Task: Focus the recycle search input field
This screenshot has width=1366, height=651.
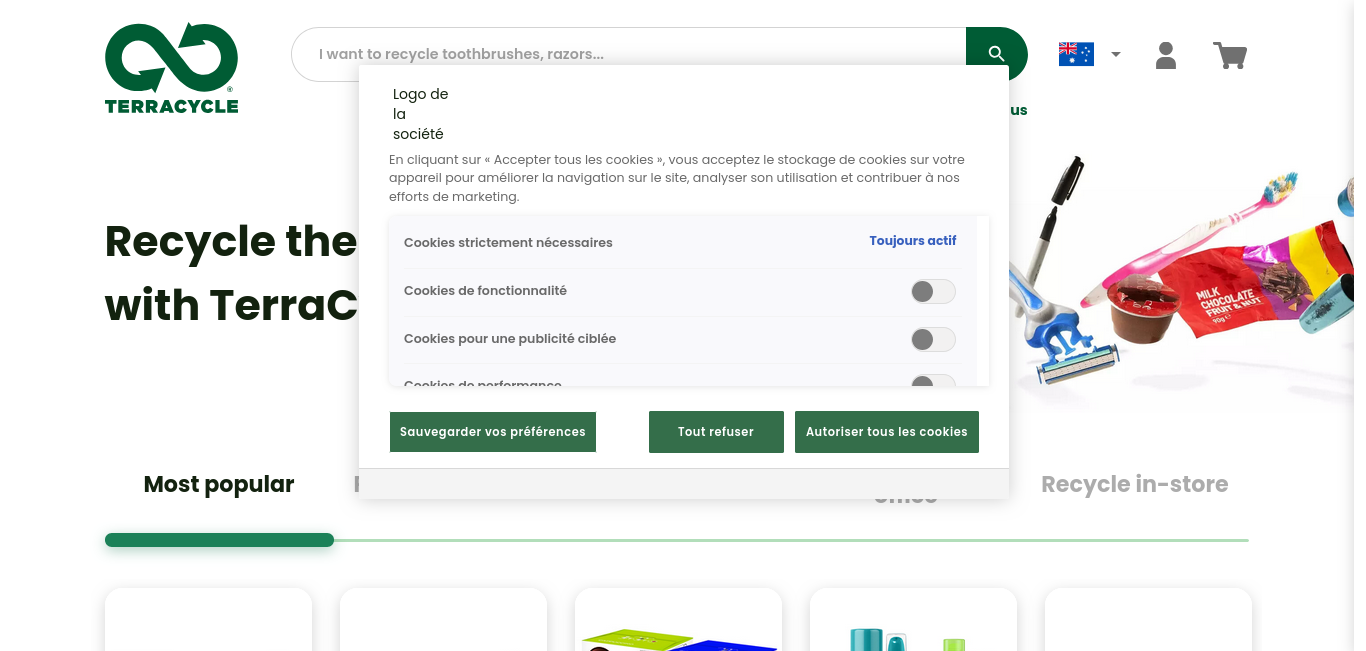Action: click(x=629, y=54)
